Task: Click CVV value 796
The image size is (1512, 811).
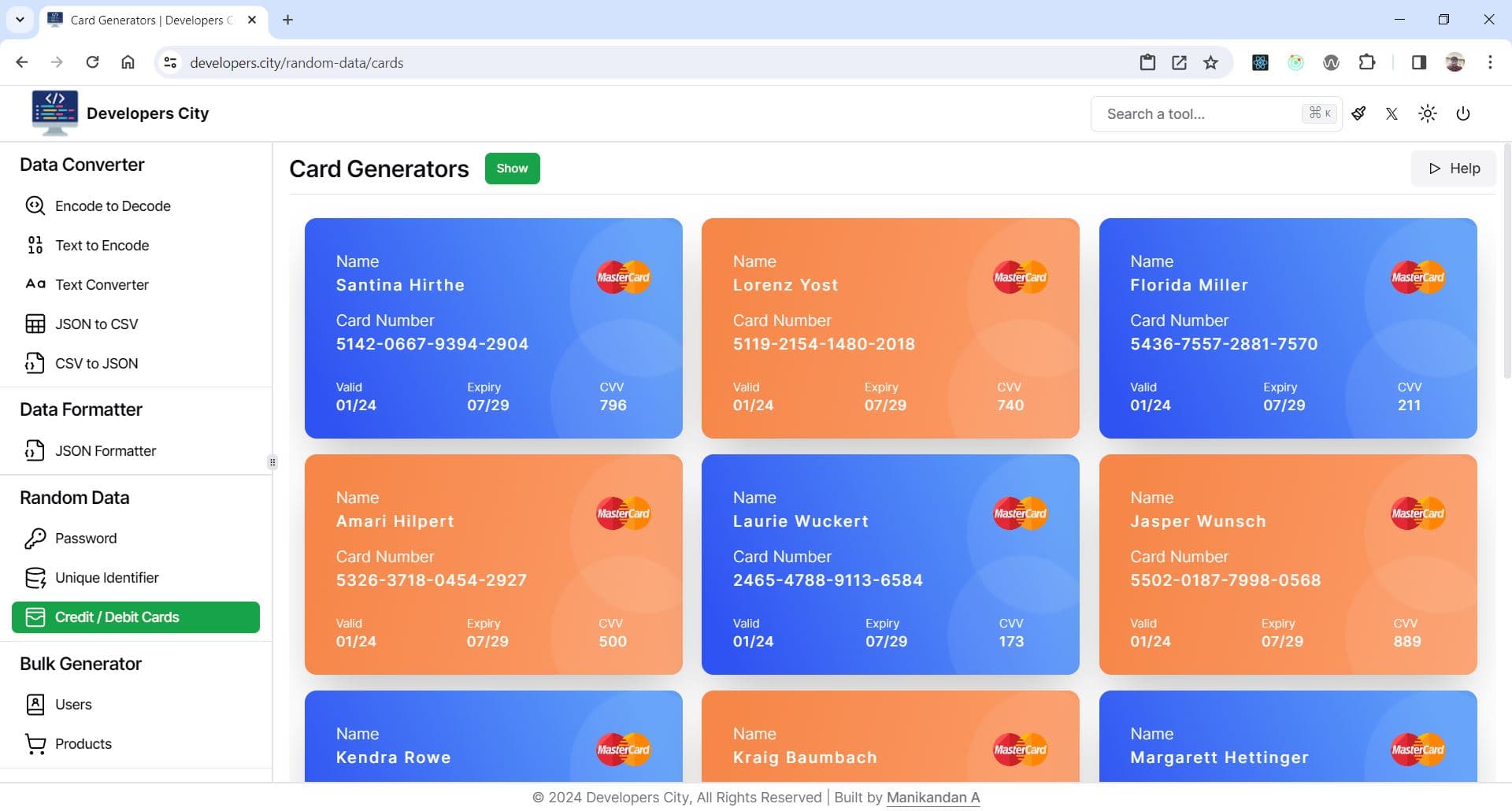Action: [x=613, y=405]
